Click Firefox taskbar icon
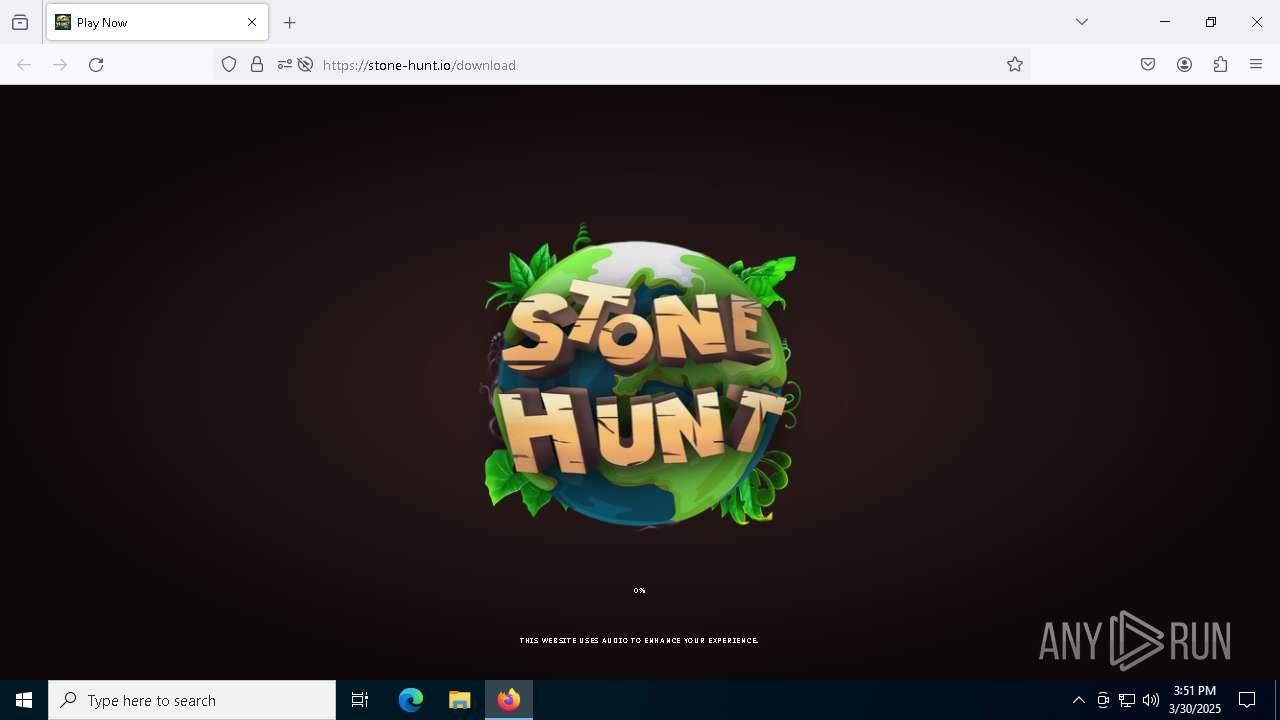Image resolution: width=1280 pixels, height=720 pixels. 509,700
